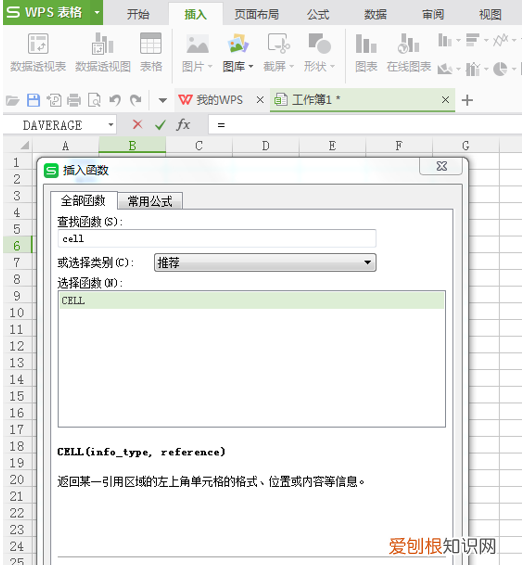Expand quick access toolbar customize arrow

tap(163, 100)
